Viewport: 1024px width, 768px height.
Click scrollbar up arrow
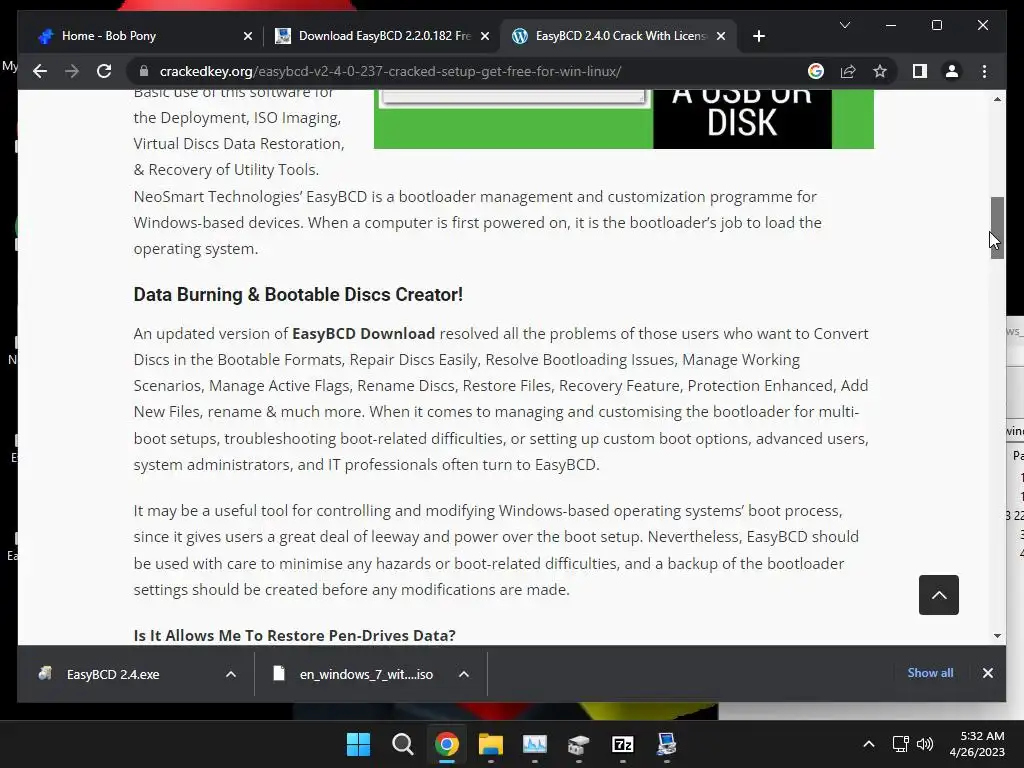[x=997, y=99]
